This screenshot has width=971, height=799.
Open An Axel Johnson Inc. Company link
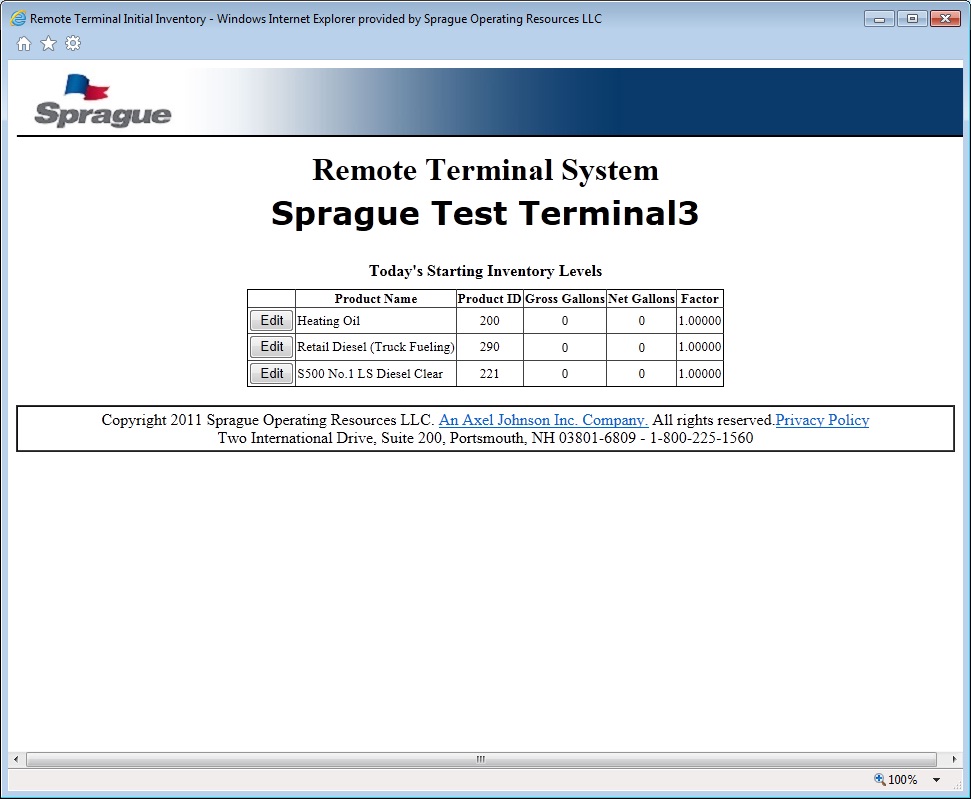click(543, 420)
